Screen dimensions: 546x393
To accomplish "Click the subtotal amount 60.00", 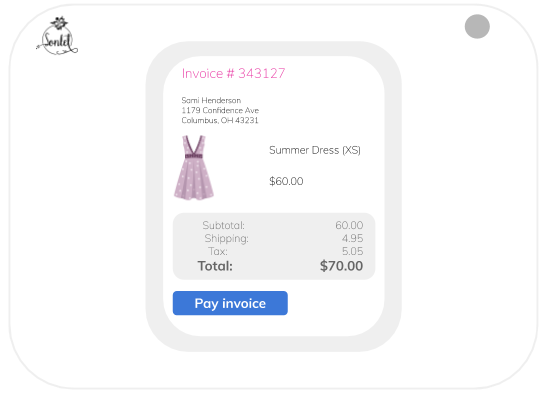I will (349, 225).
